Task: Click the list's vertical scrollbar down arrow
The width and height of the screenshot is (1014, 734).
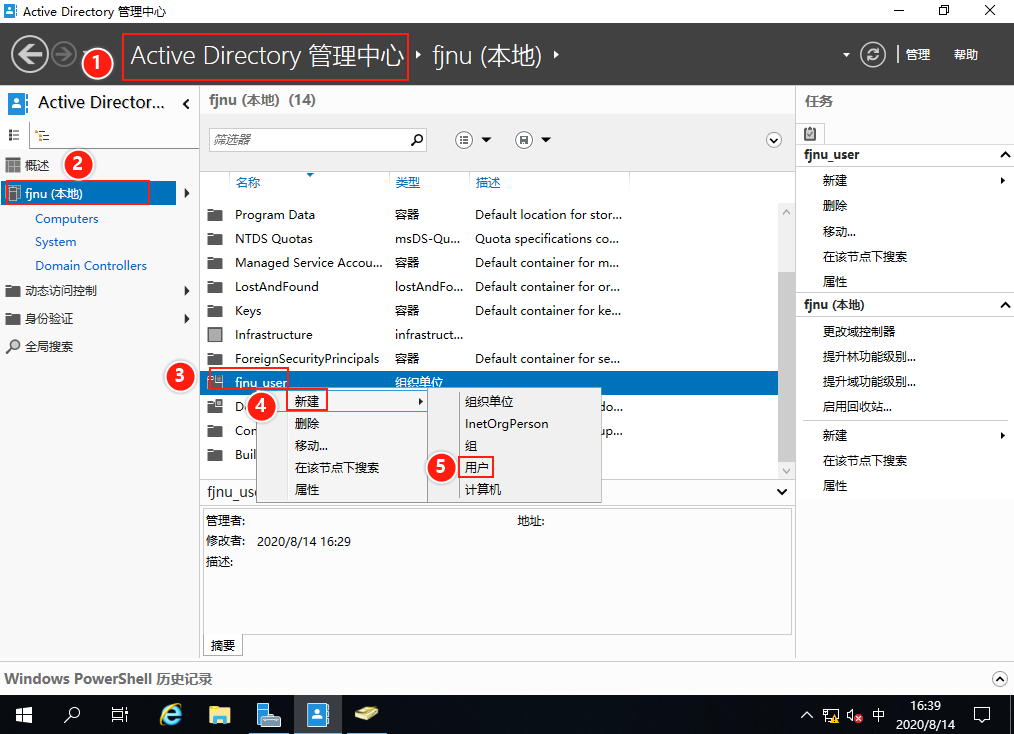Action: coord(786,471)
